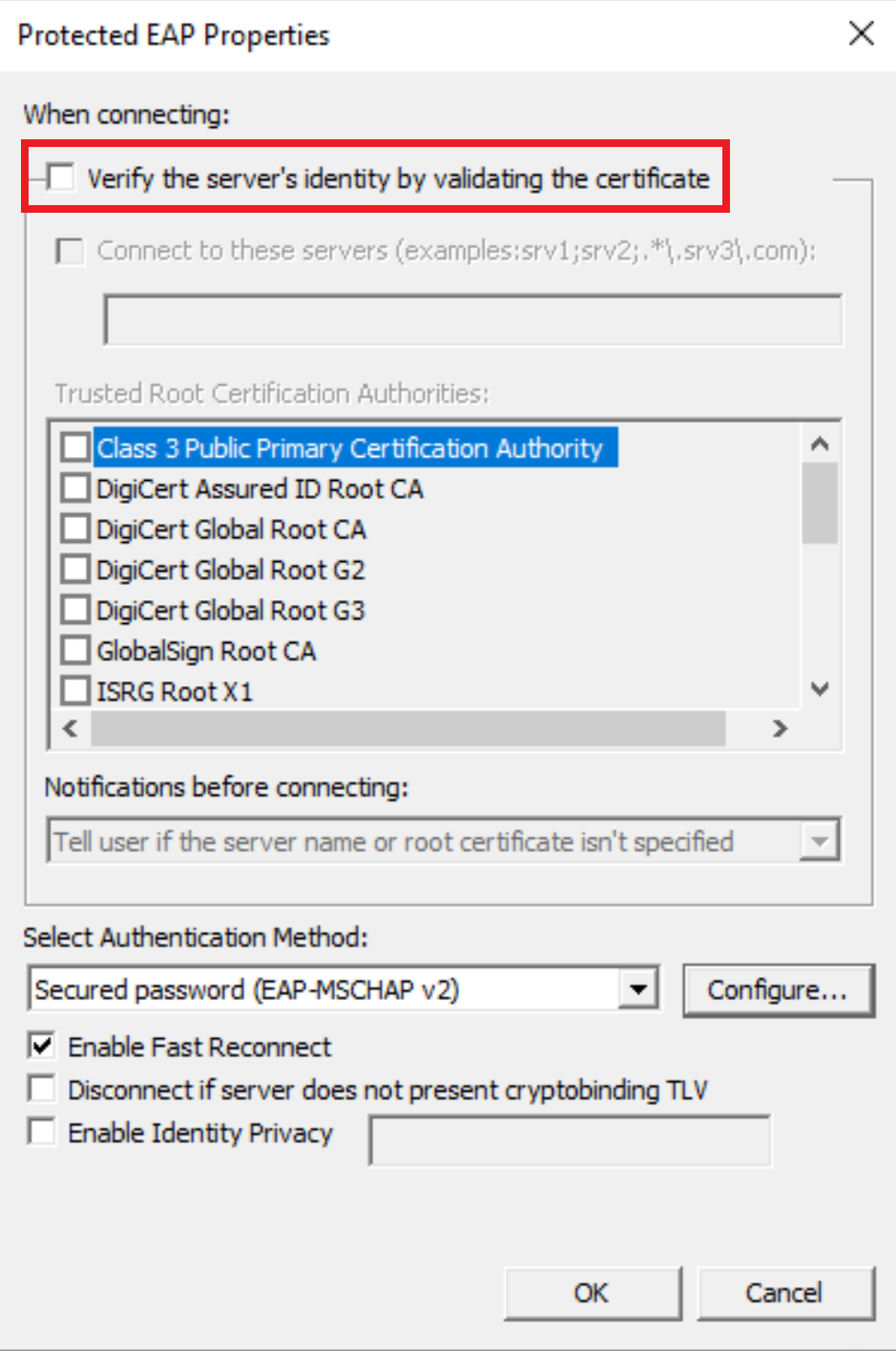896x1351 pixels.
Task: Enable Identity Privacy checkbox
Action: pos(42,1133)
